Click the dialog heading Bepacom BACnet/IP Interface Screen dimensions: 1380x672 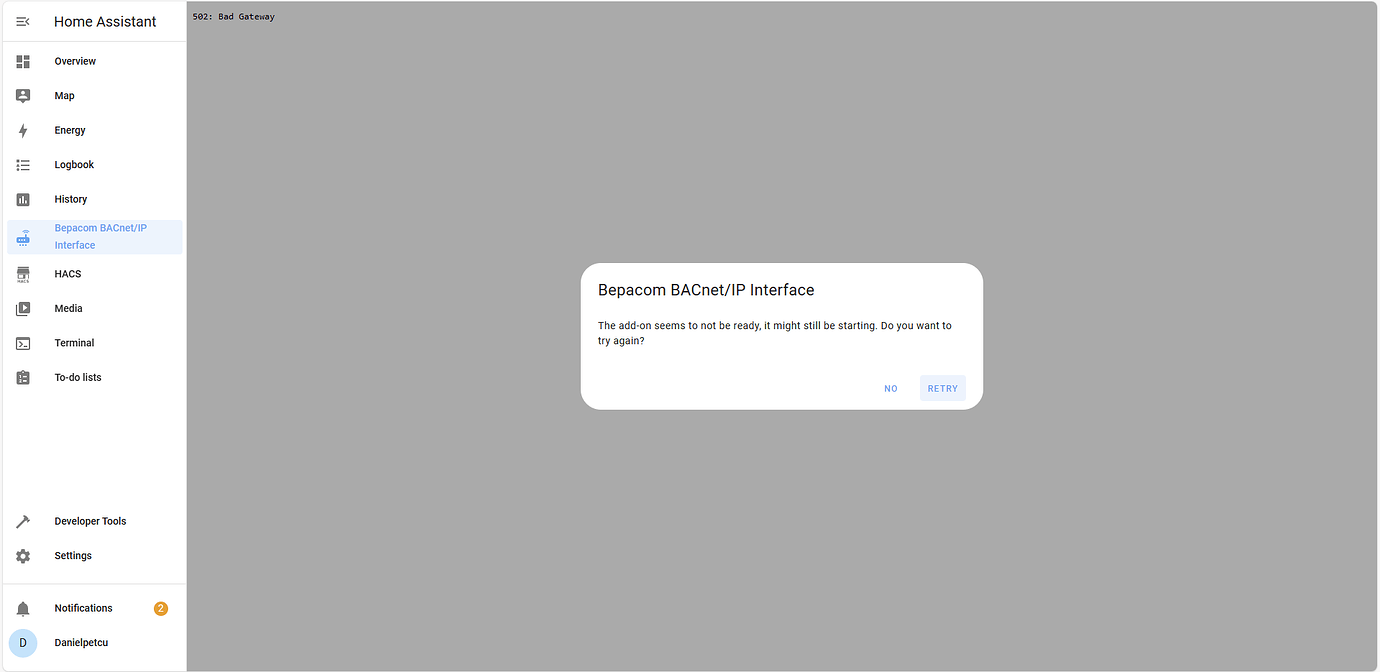pos(706,290)
